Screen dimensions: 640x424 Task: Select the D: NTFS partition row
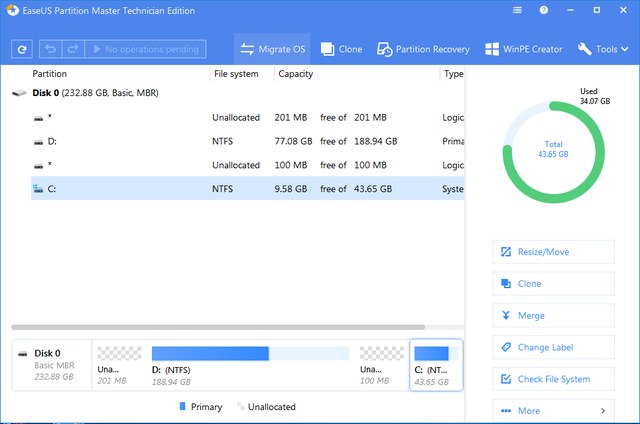pyautogui.click(x=240, y=141)
